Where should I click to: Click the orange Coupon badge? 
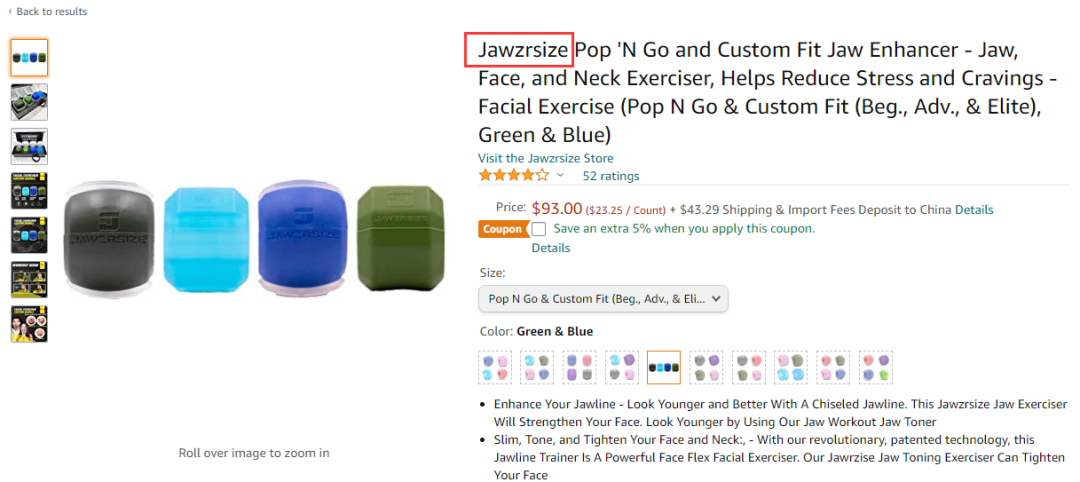coord(502,229)
